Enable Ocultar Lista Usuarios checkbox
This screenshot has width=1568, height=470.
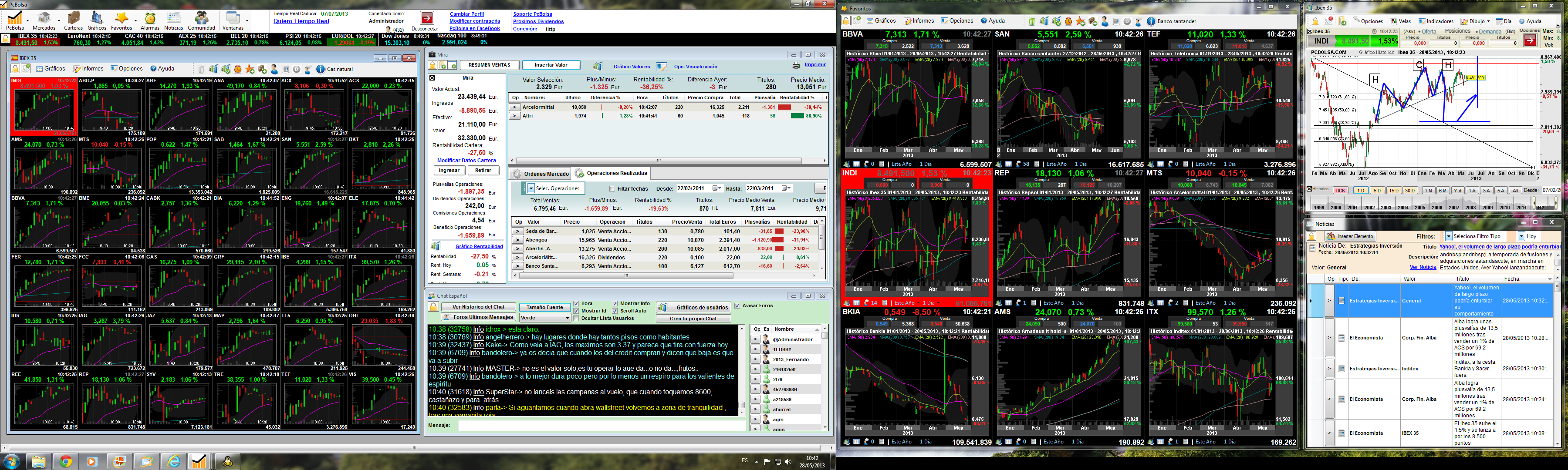pos(576,318)
